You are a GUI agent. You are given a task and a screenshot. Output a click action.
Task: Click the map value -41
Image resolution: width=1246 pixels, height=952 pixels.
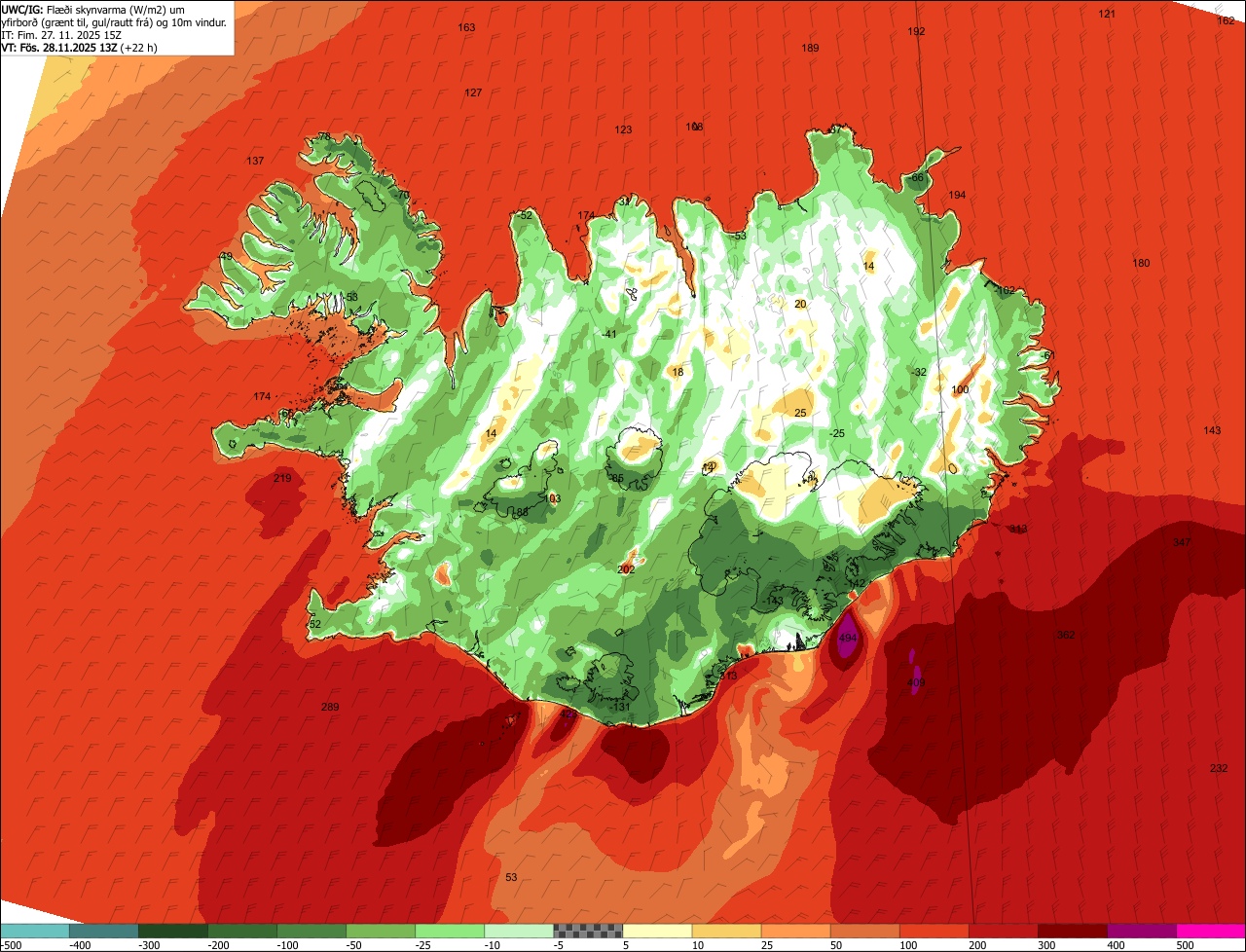coord(609,334)
